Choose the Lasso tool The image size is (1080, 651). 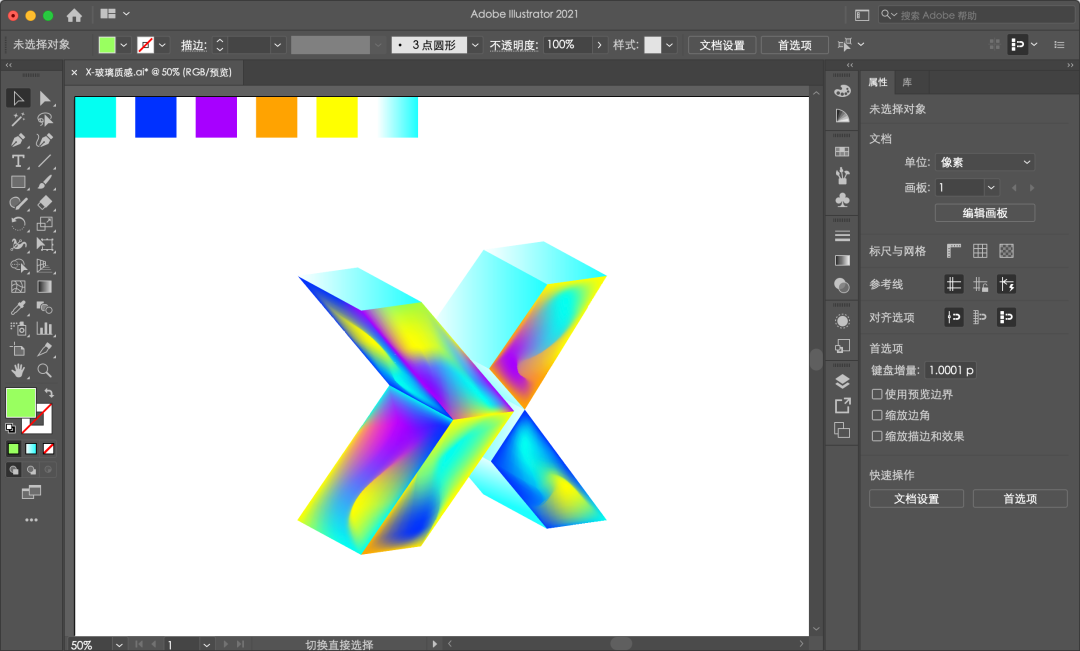coord(45,120)
